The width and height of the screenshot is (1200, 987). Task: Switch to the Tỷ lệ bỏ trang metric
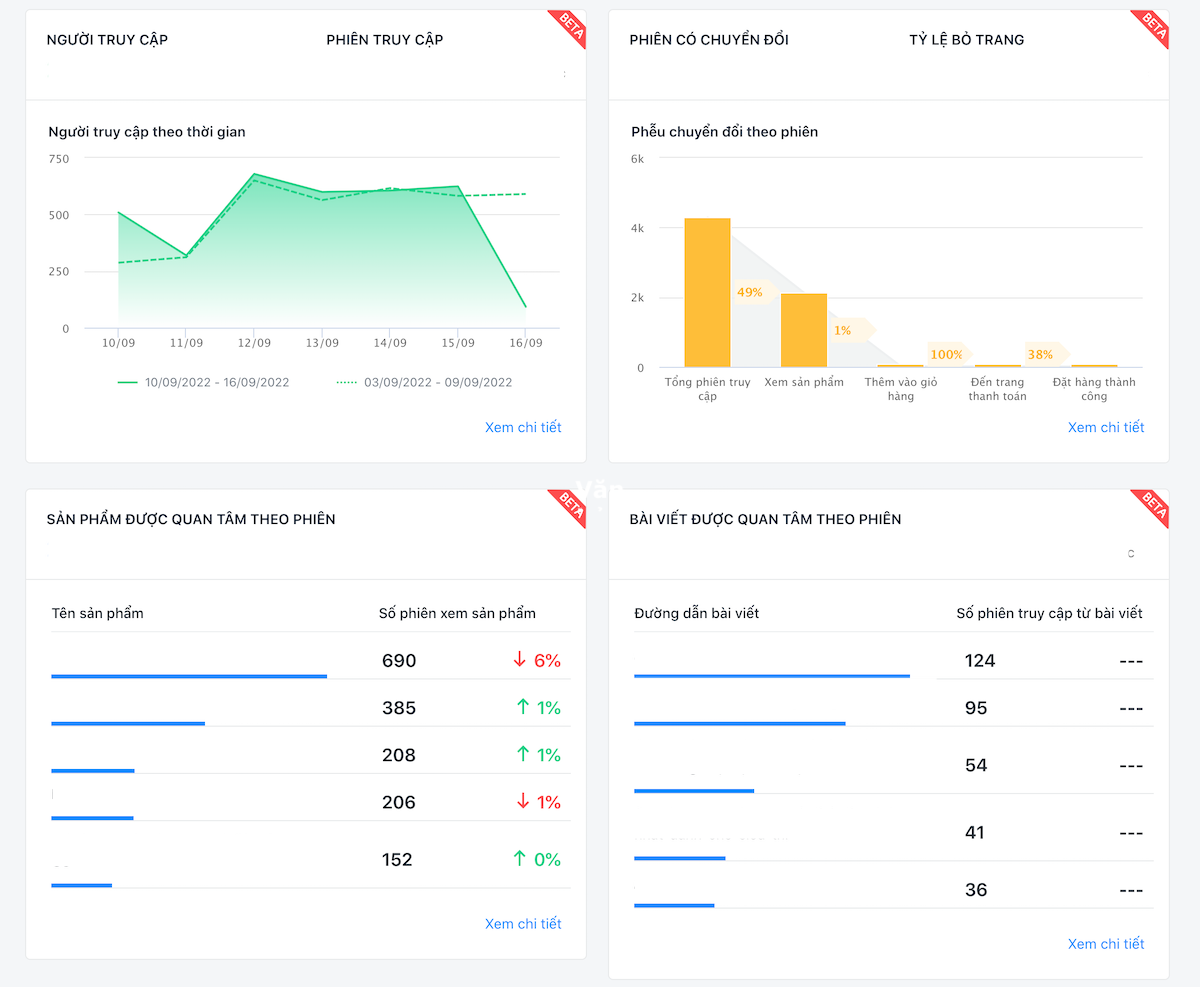[966, 40]
